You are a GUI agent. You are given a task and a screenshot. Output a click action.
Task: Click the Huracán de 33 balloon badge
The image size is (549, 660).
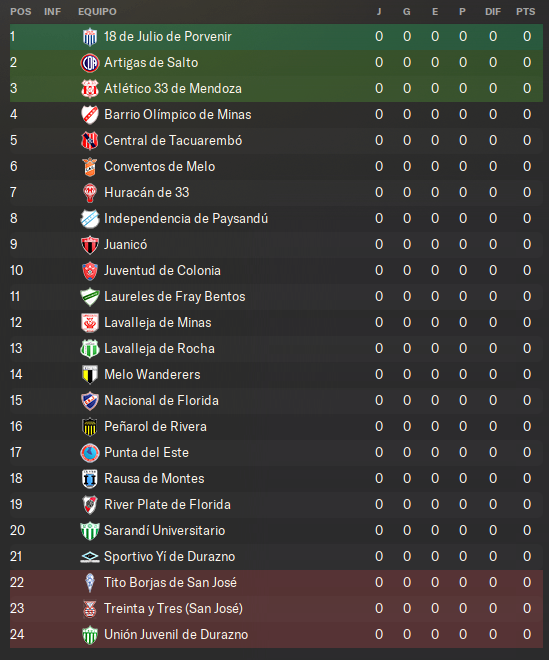tap(90, 193)
